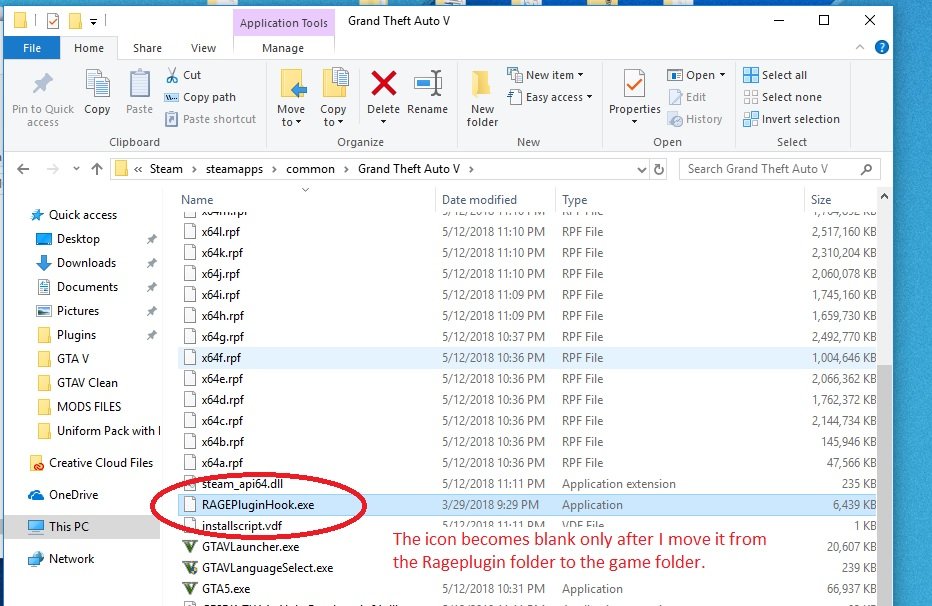
Task: Click the Cut scissors option
Action: tap(183, 75)
